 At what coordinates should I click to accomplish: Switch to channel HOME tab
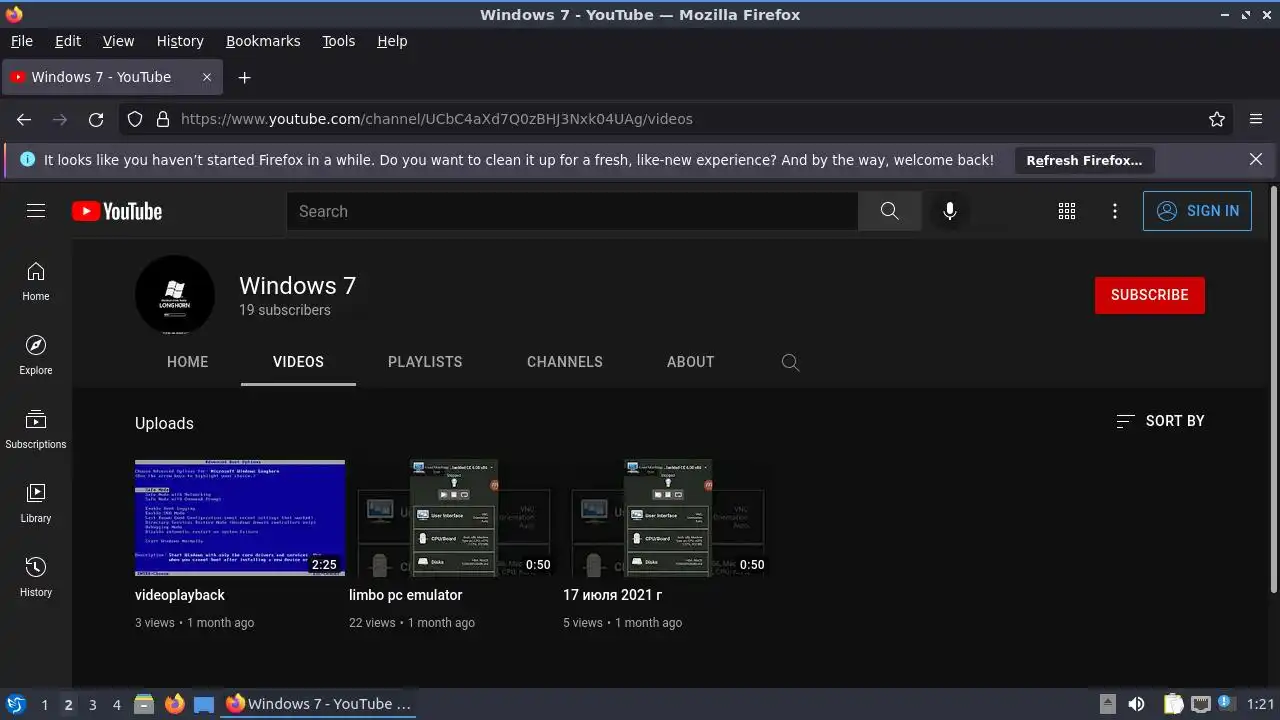tap(188, 362)
